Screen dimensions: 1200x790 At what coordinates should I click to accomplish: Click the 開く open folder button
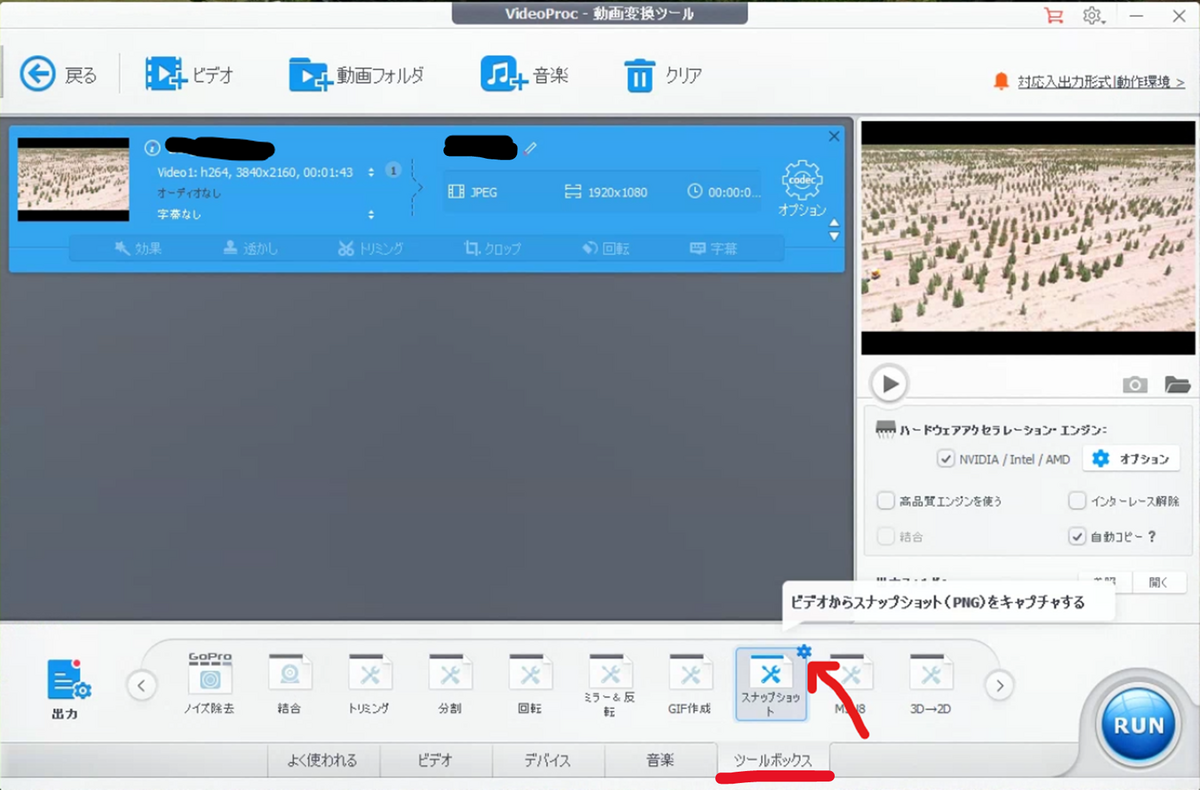pos(1158,581)
